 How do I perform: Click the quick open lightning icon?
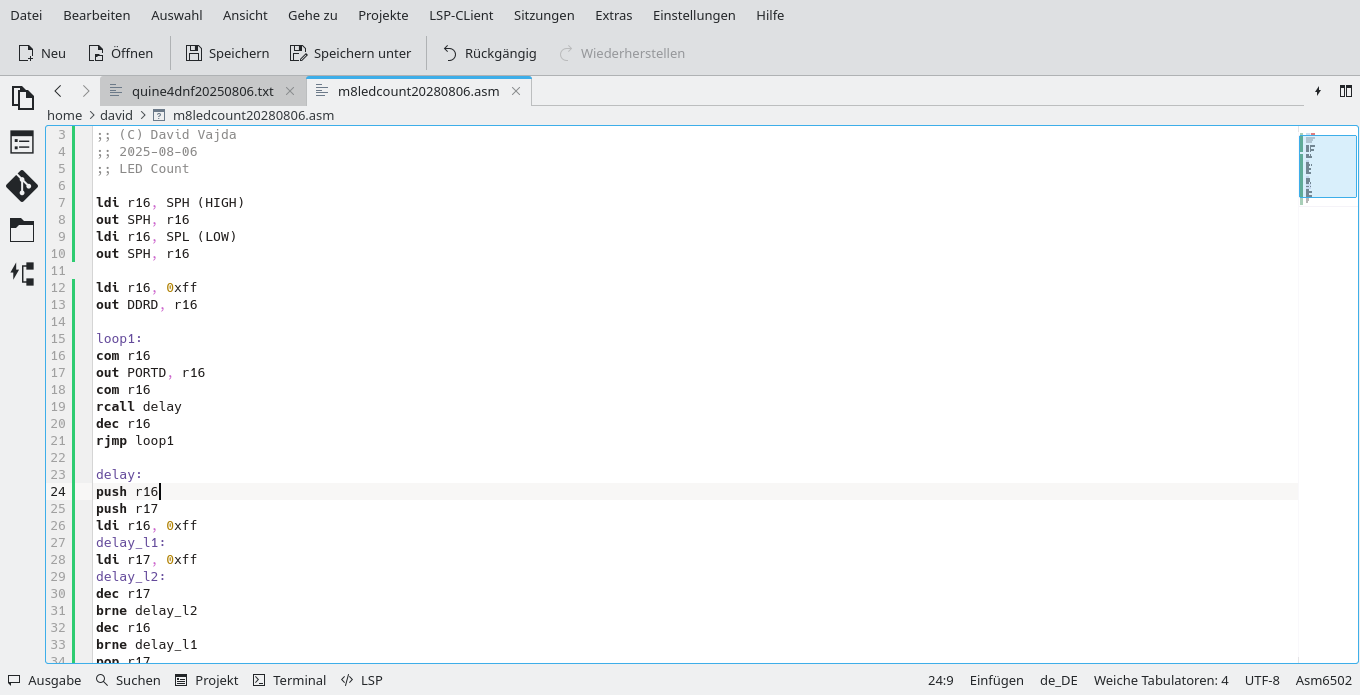coord(1318,91)
